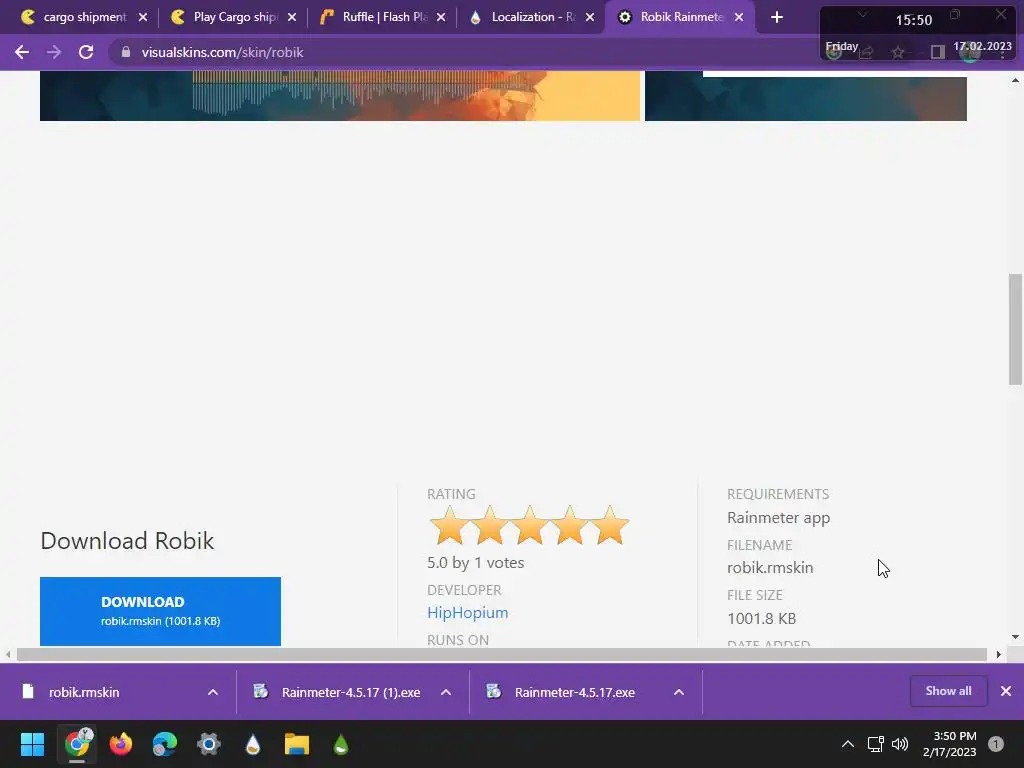
Task: Expand options for robik.rmskin download
Action: coord(213,692)
